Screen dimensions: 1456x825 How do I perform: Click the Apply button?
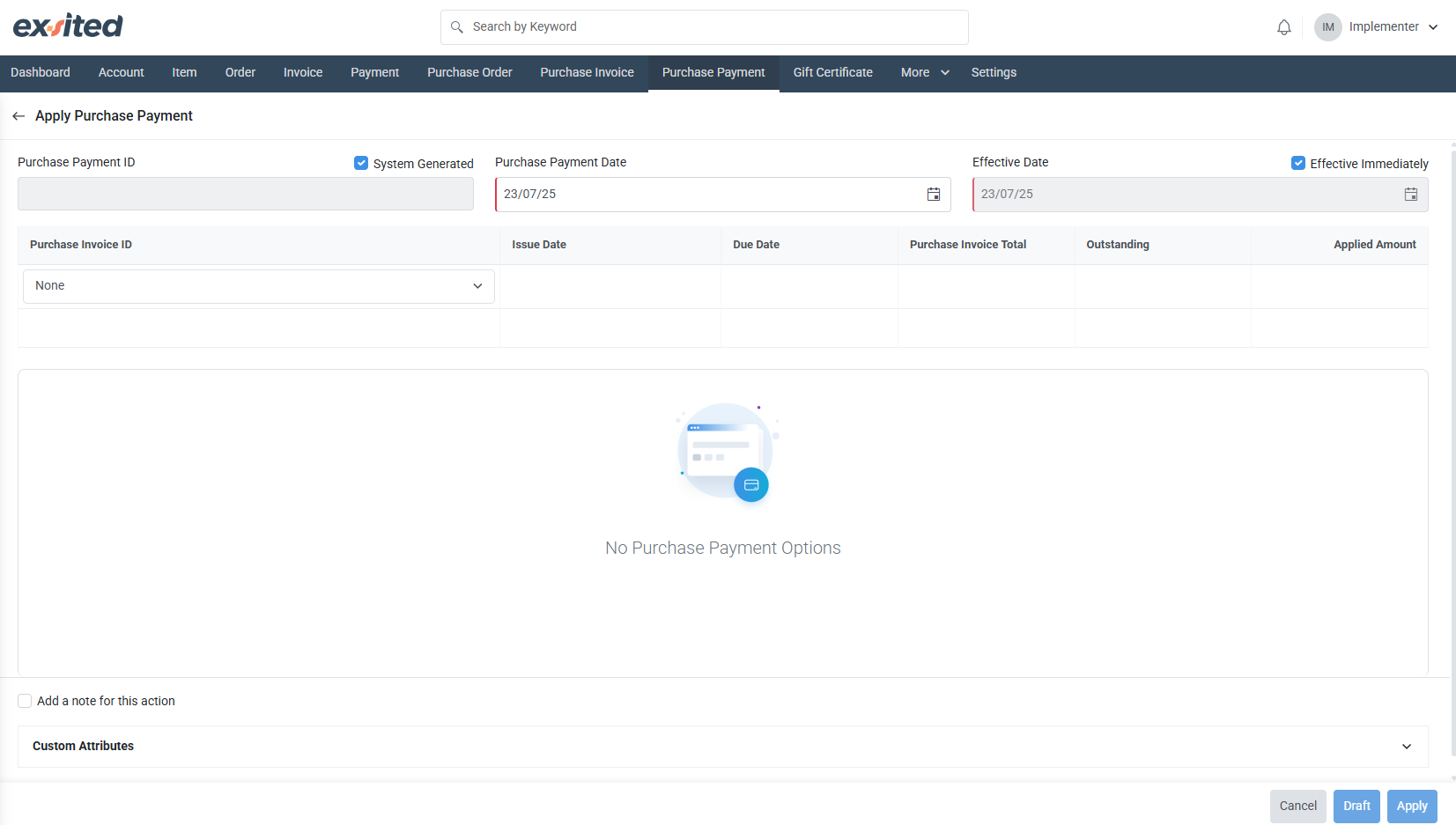click(1412, 807)
